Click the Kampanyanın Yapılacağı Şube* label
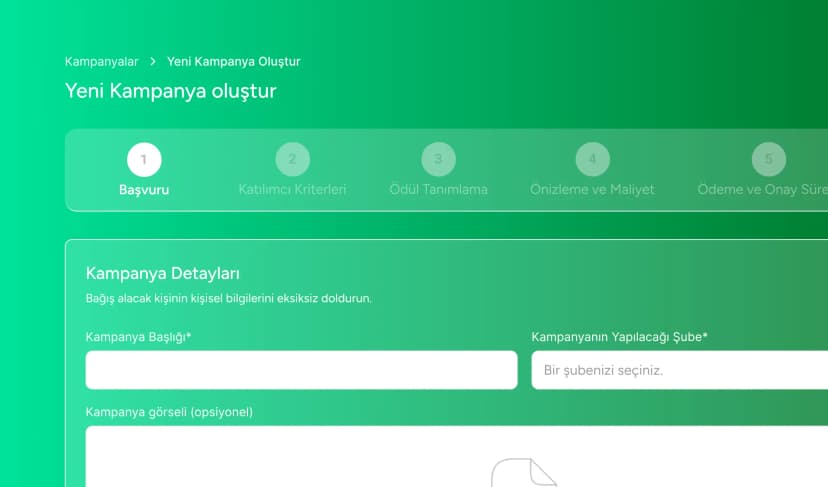 tap(619, 337)
